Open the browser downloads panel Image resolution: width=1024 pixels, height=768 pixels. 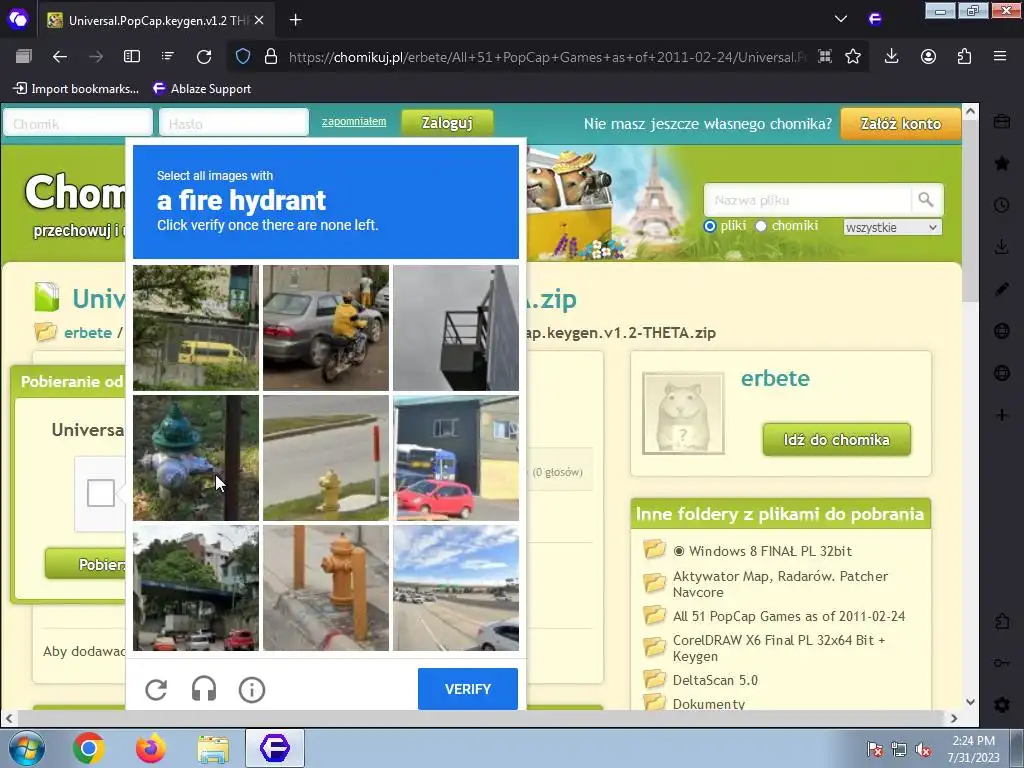coord(891,57)
